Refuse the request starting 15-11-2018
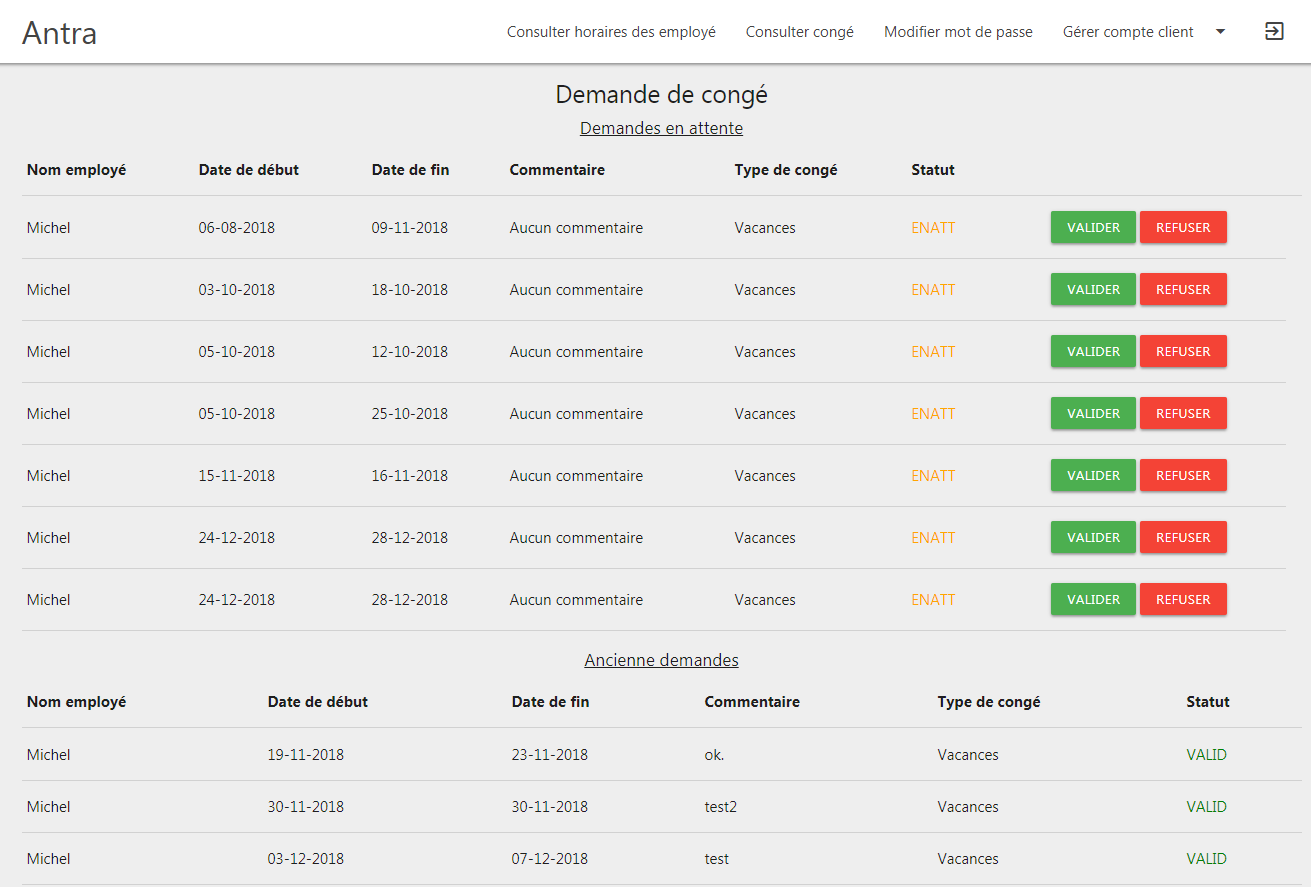Screen dimensions: 1311x887 (x=1183, y=475)
